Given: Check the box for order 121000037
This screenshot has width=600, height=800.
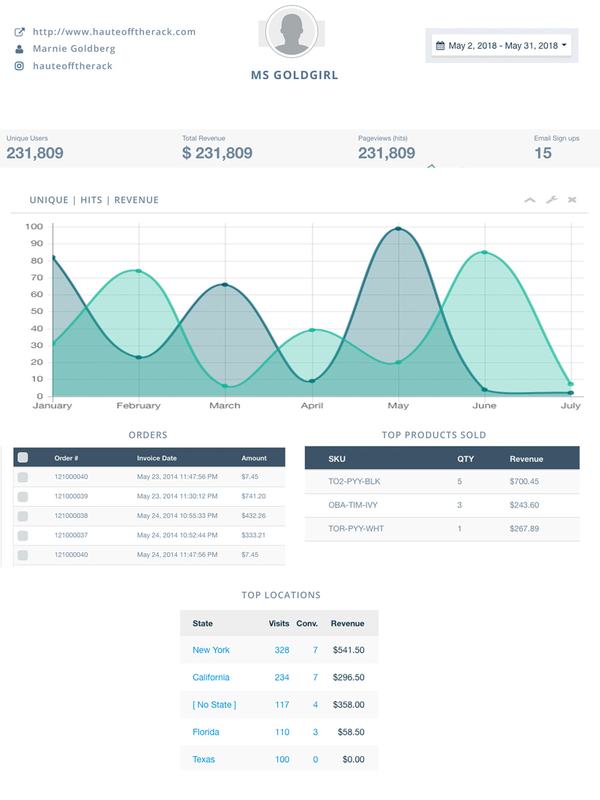Looking at the screenshot, I should 23,536.
